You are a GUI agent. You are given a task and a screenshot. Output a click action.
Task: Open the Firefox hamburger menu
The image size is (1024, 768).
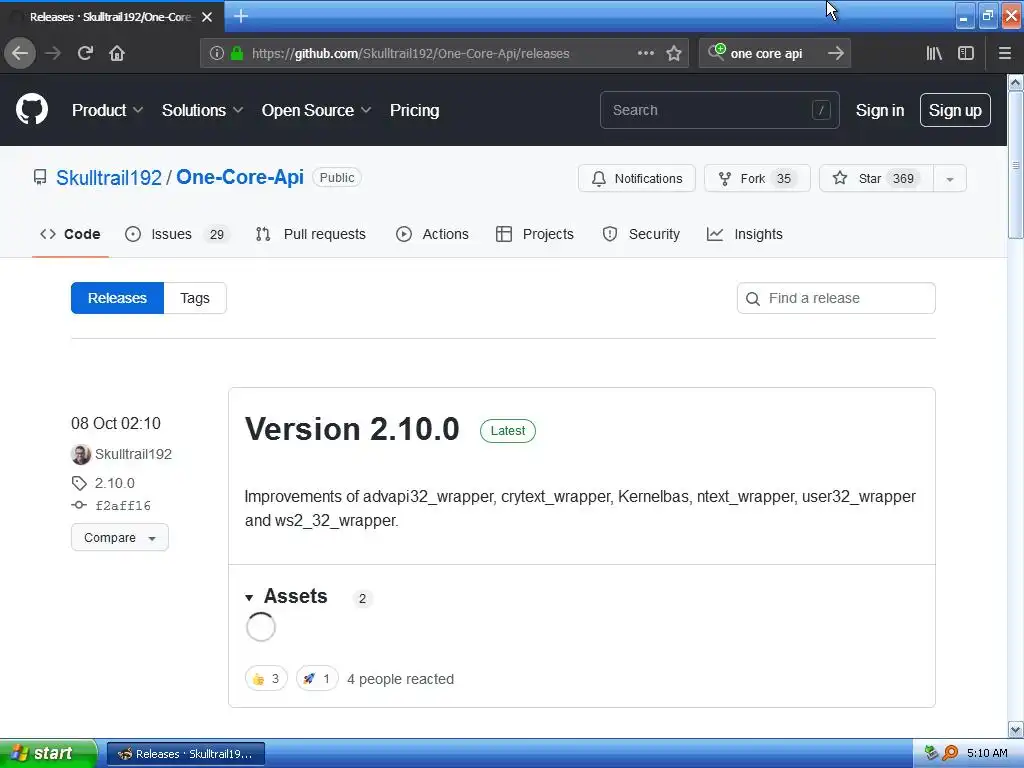coord(1005,54)
